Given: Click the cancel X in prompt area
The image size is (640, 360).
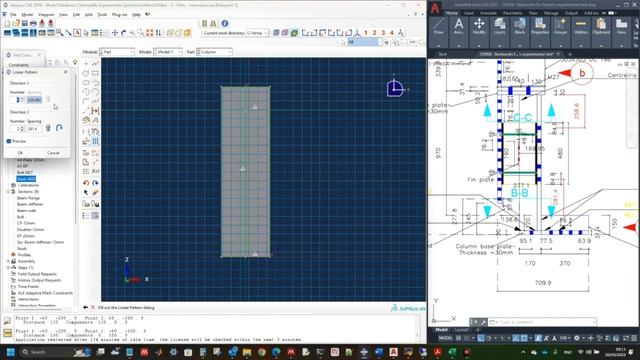Looking at the screenshot, I should click(x=92, y=307).
